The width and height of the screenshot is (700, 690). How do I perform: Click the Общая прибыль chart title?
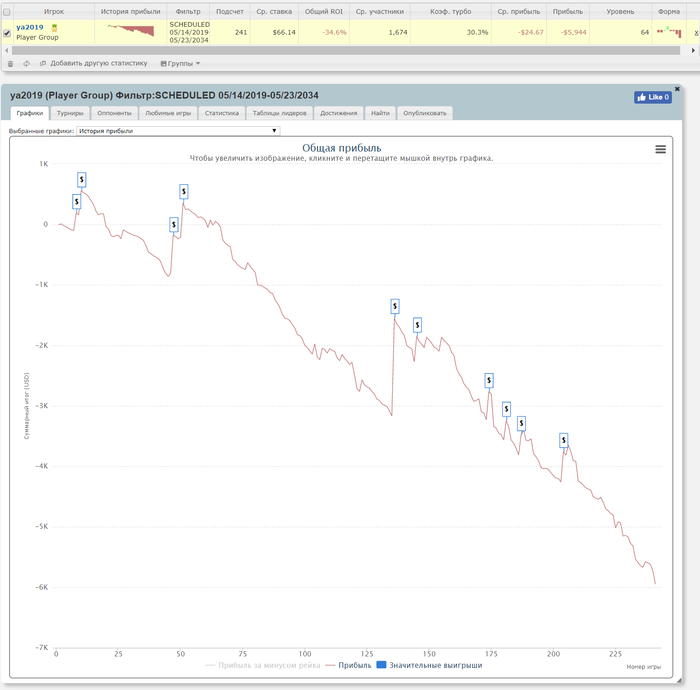pyautogui.click(x=342, y=148)
